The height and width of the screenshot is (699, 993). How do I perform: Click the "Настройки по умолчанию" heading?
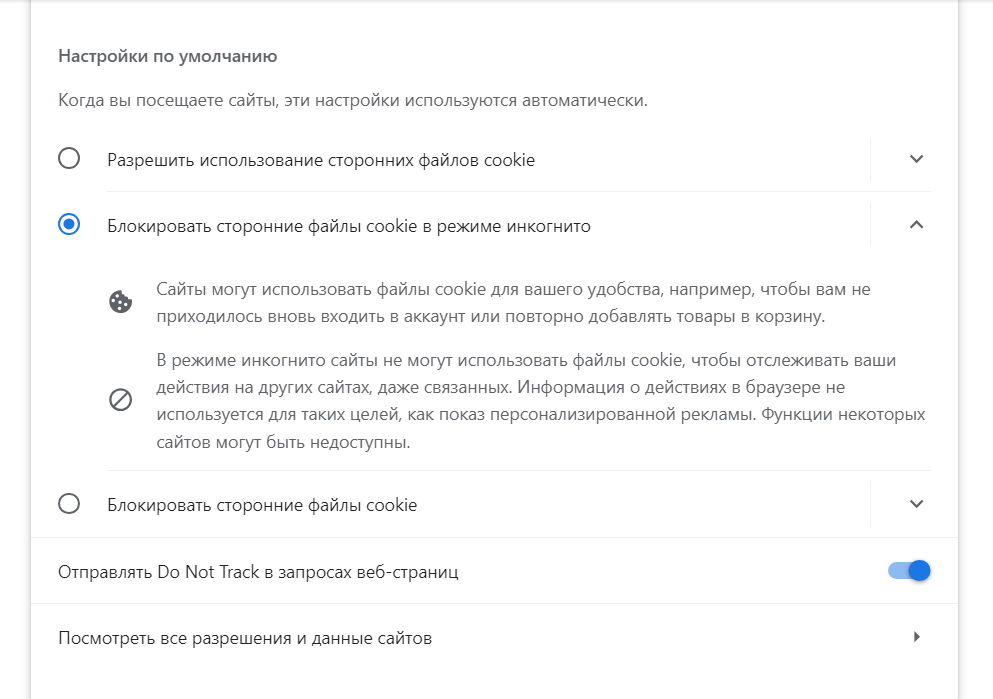pos(167,56)
